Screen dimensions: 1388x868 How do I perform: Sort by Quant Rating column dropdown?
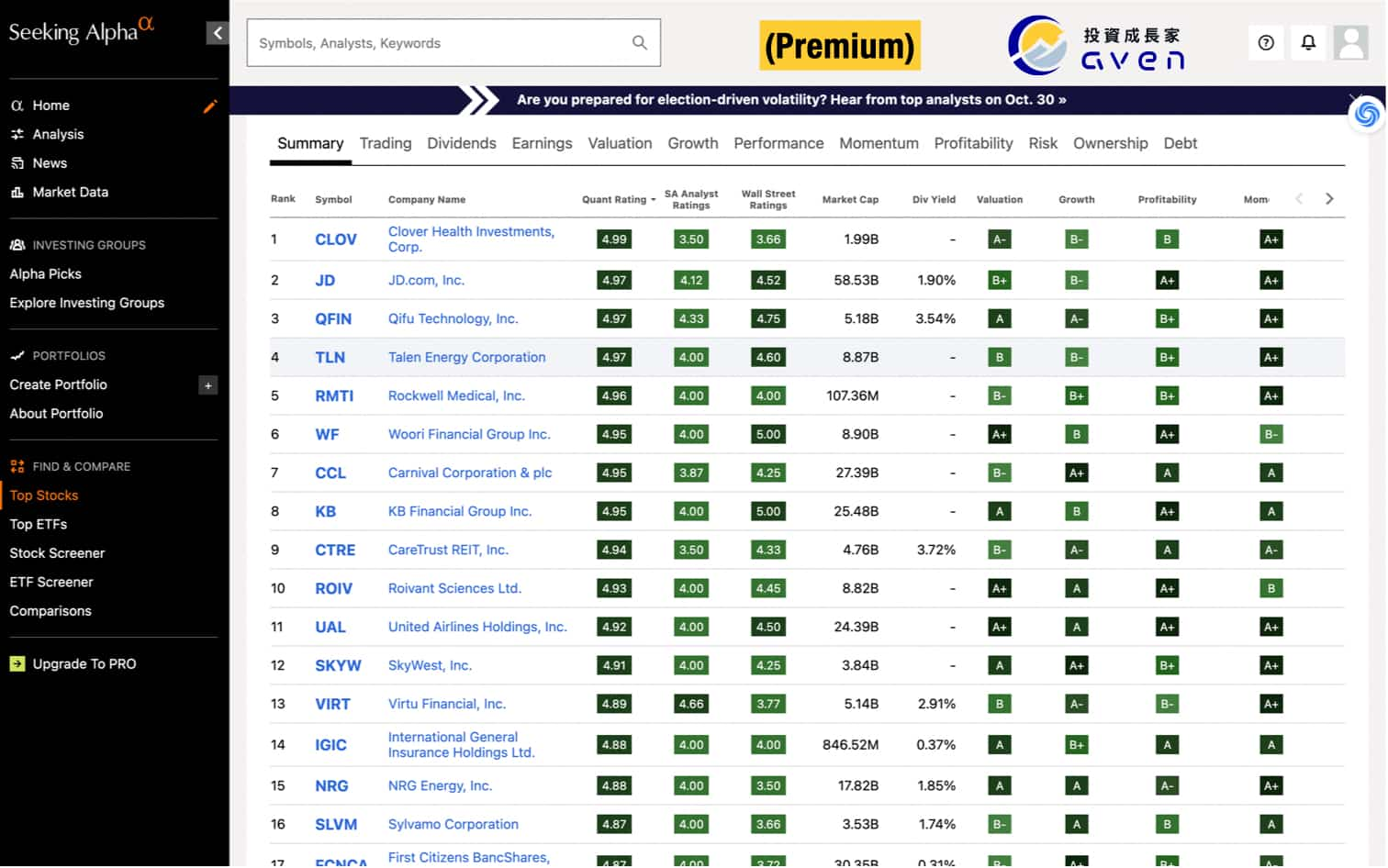click(619, 200)
